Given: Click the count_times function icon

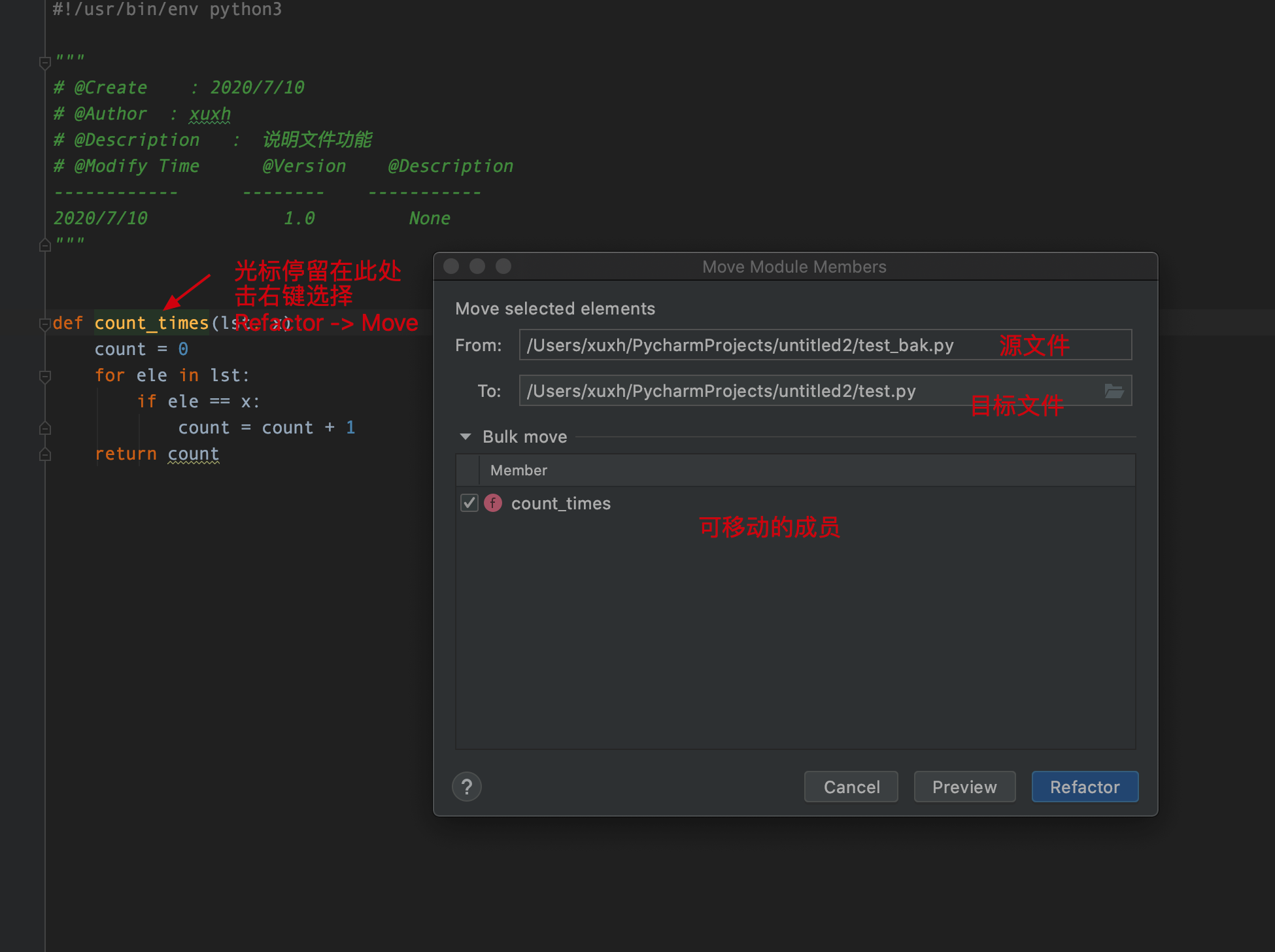Looking at the screenshot, I should click(x=493, y=503).
